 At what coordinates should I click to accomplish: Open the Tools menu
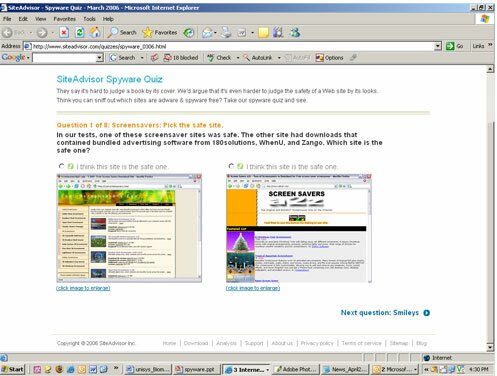[x=89, y=19]
